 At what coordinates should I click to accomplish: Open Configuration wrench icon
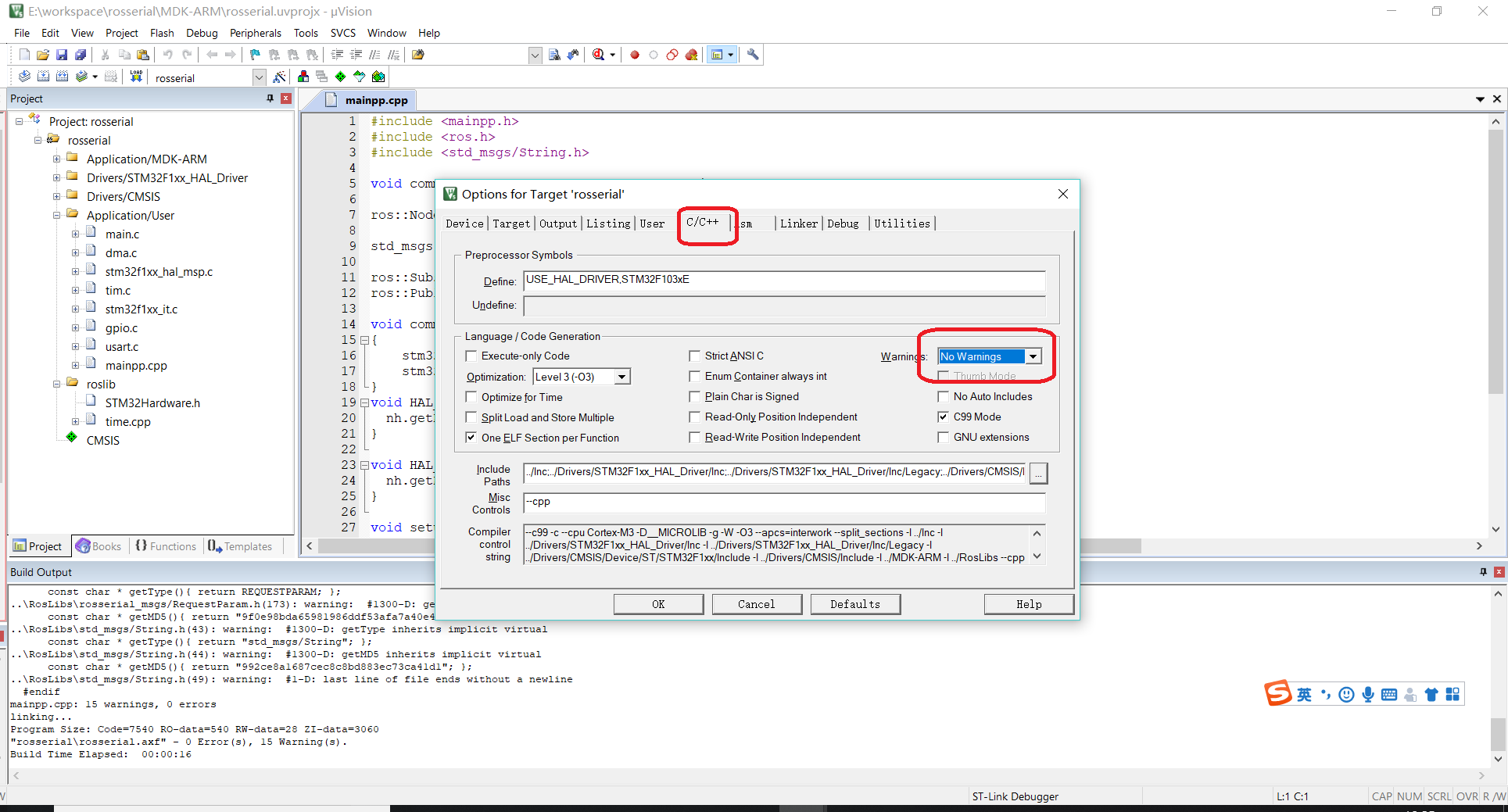pyautogui.click(x=753, y=55)
